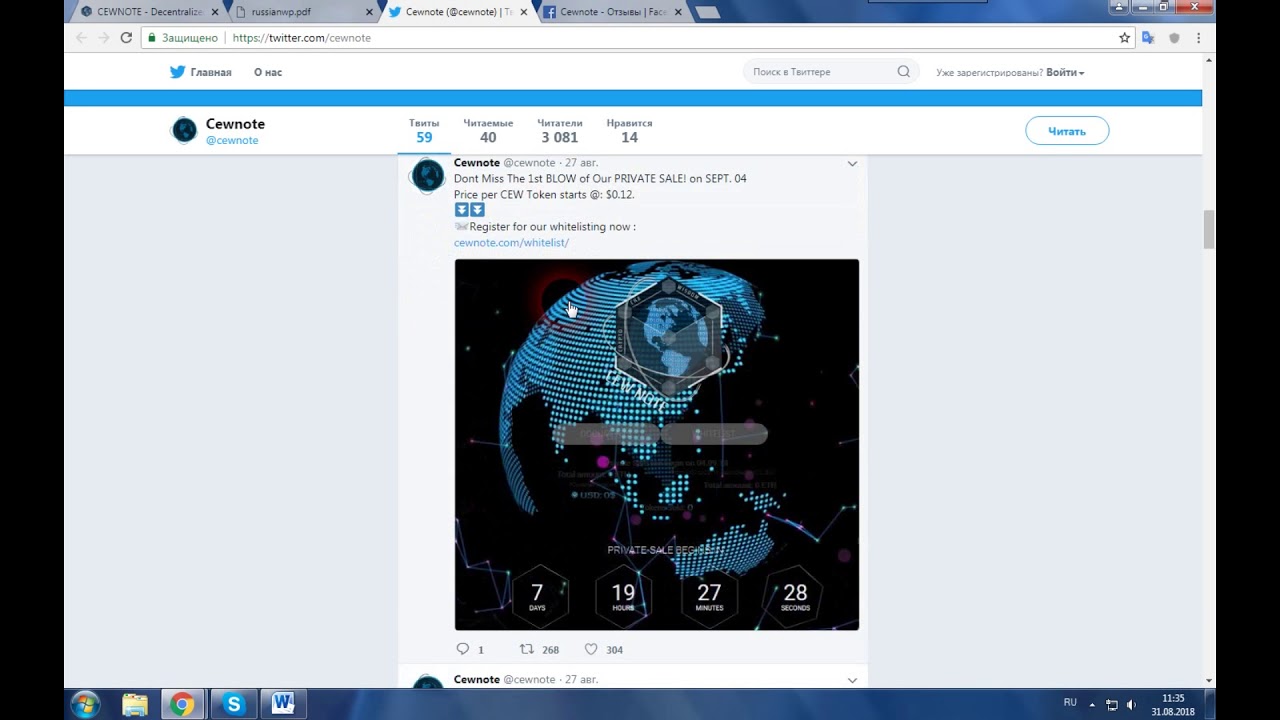Image resolution: width=1280 pixels, height=720 pixels.
Task: Close the russianwp.pdf tab
Action: (369, 12)
